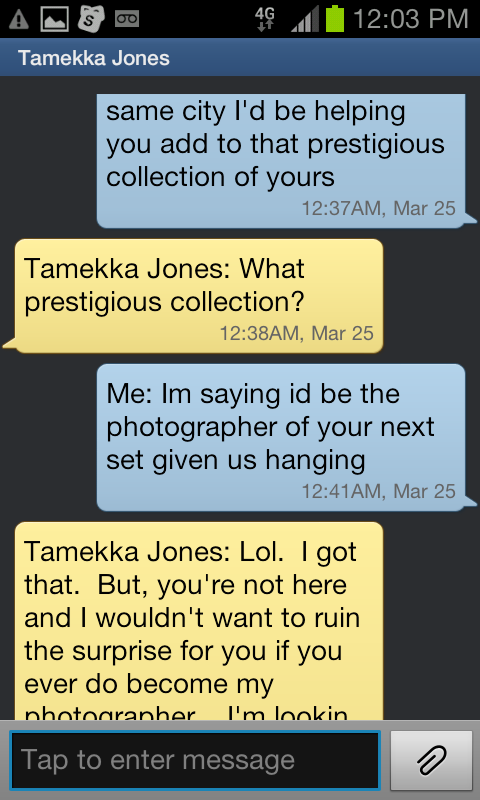Tap the 12:03 PM clock
480x800 pixels.
(x=410, y=19)
